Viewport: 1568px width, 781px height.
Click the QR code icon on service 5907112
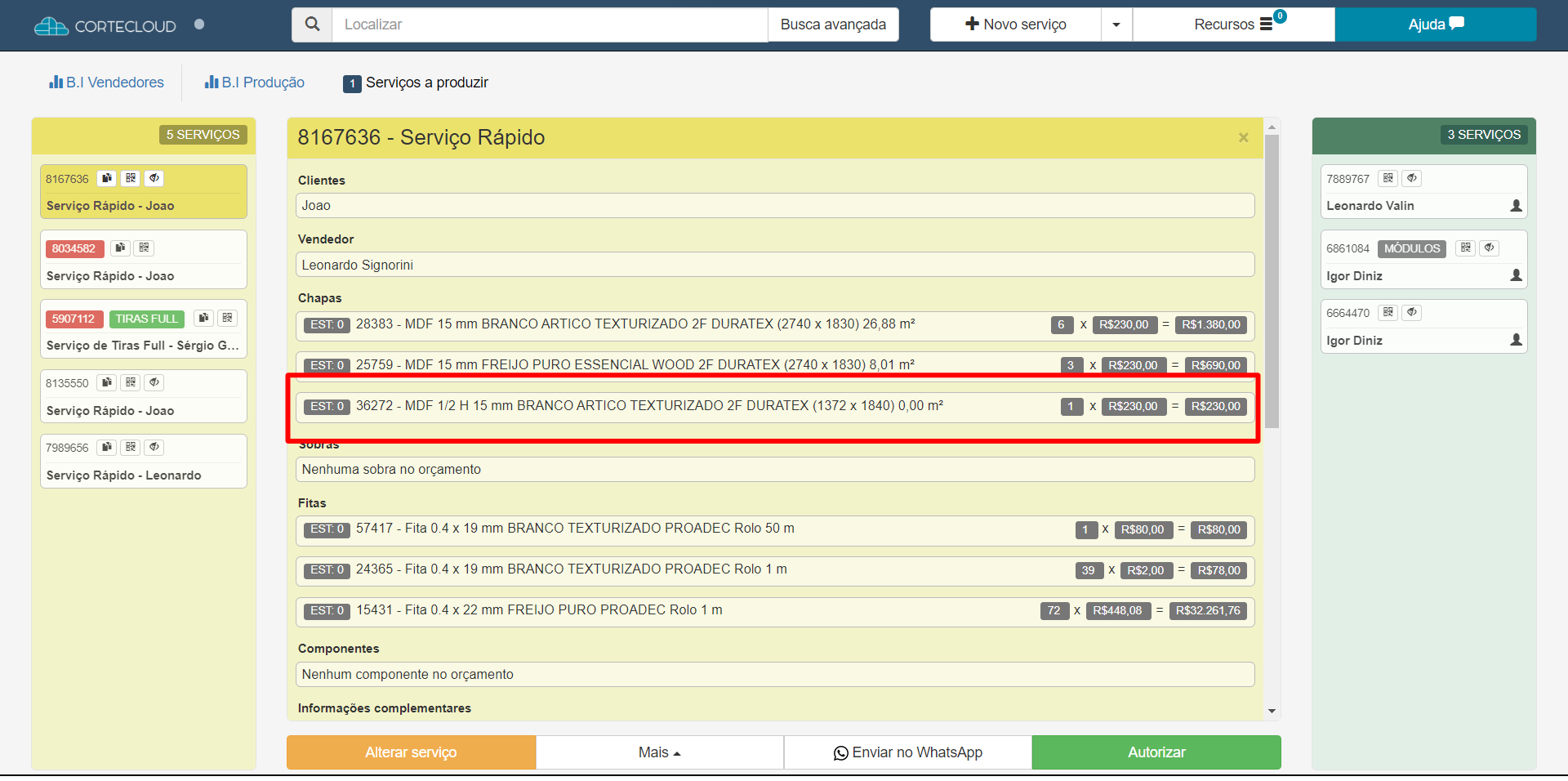click(x=228, y=318)
